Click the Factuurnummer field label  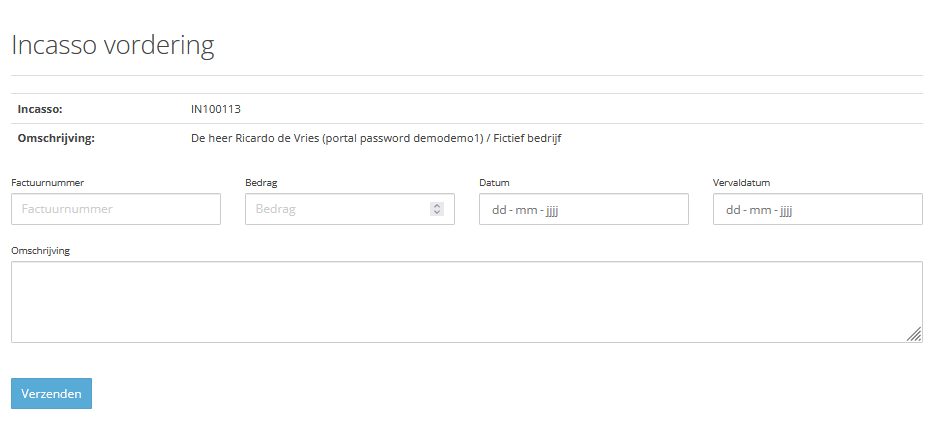47,183
